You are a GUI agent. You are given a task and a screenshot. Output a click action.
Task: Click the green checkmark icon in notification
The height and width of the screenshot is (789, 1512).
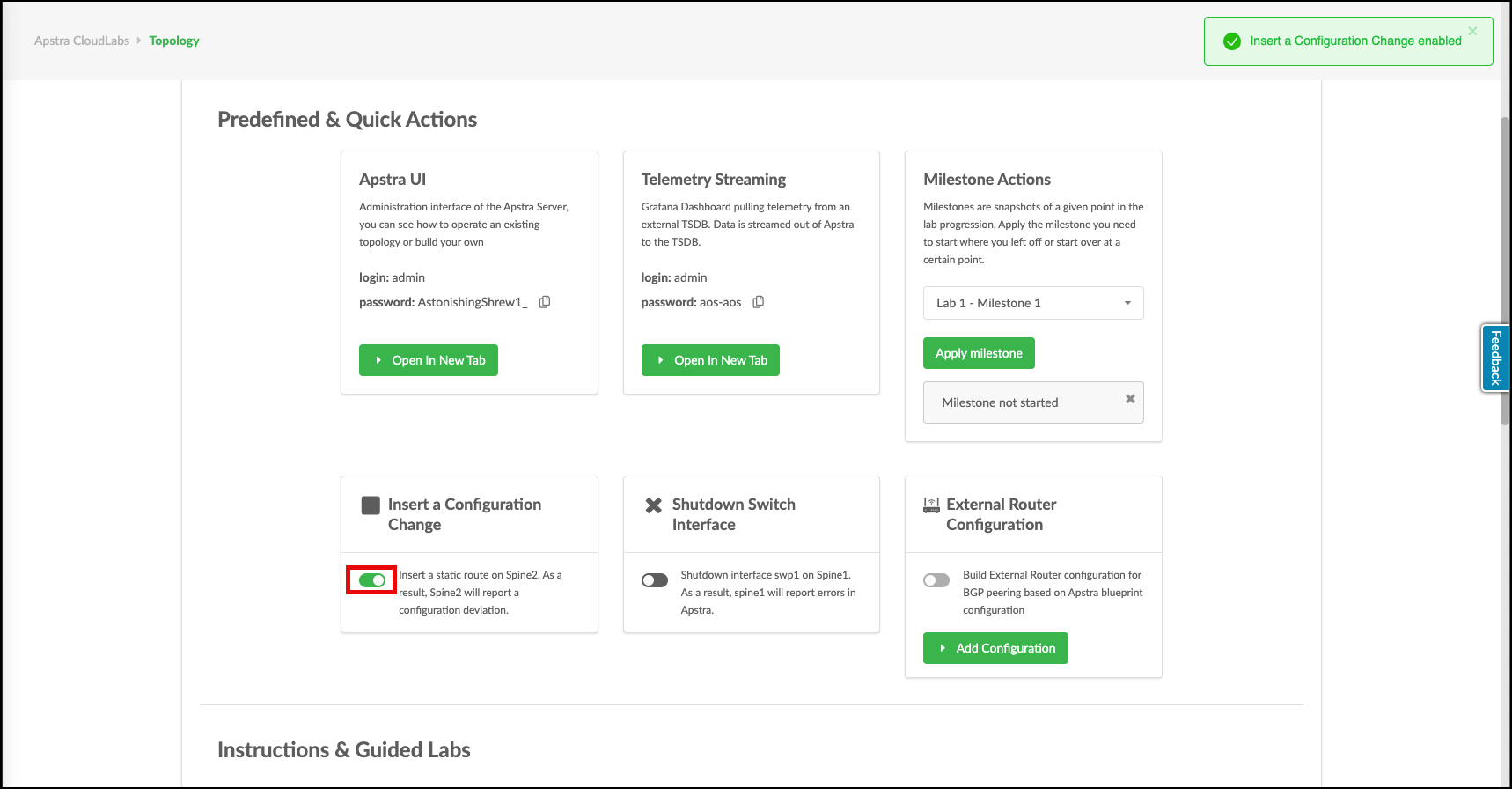1232,41
